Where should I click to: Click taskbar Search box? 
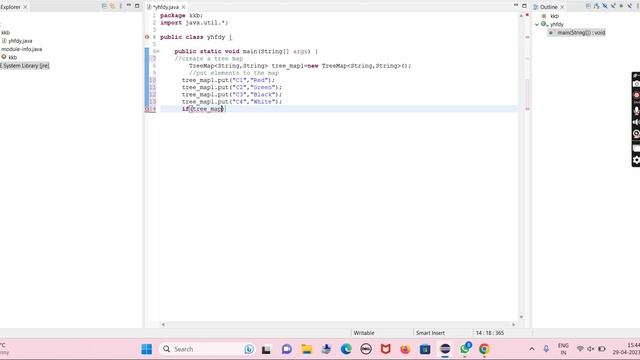pos(207,349)
